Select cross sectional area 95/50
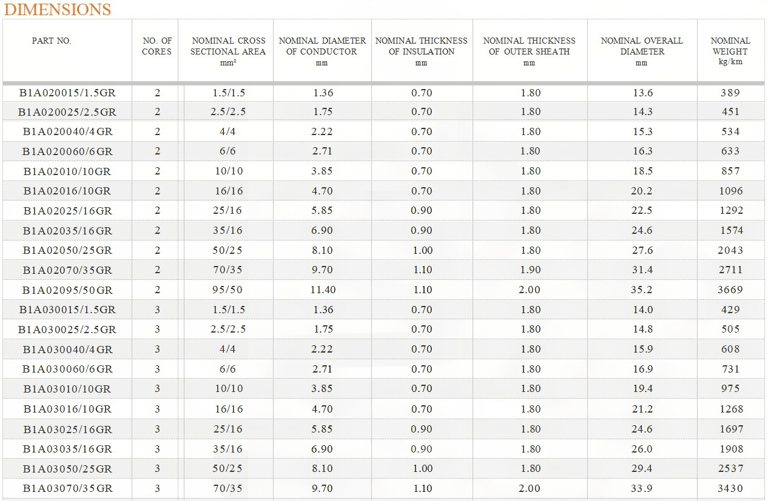The image size is (768, 501). coord(228,289)
